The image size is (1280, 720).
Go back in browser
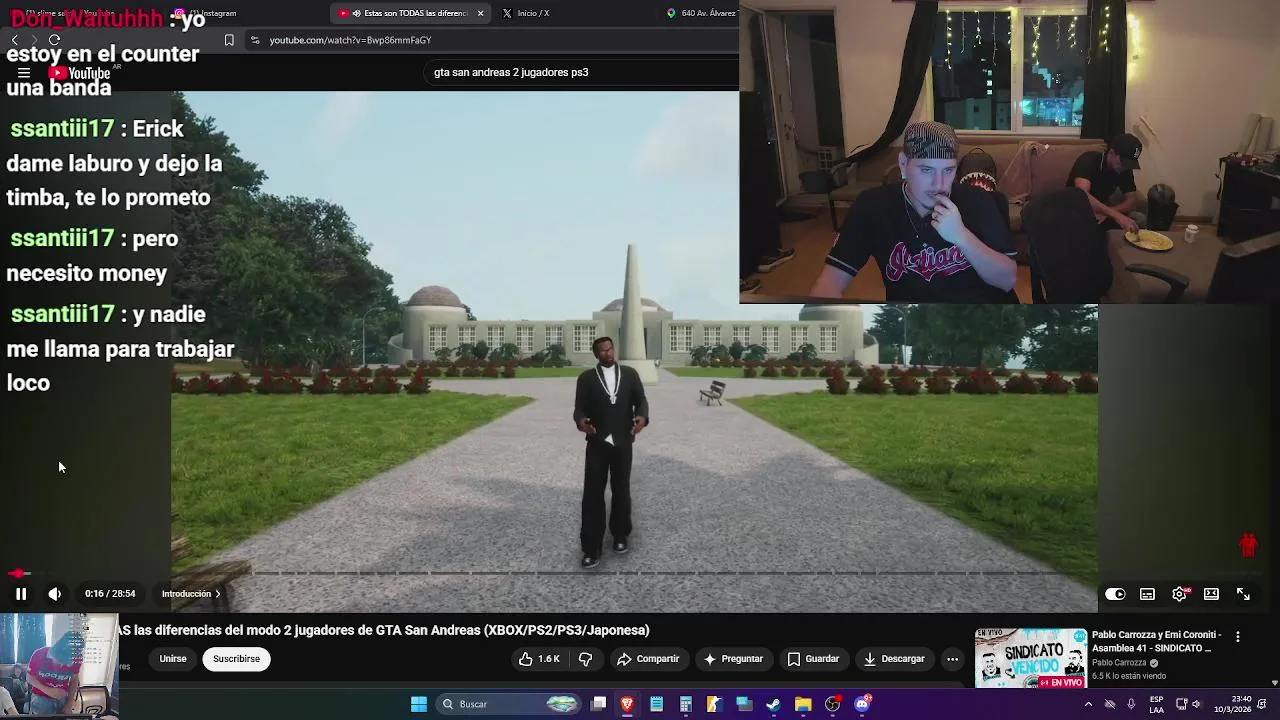pyautogui.click(x=15, y=40)
